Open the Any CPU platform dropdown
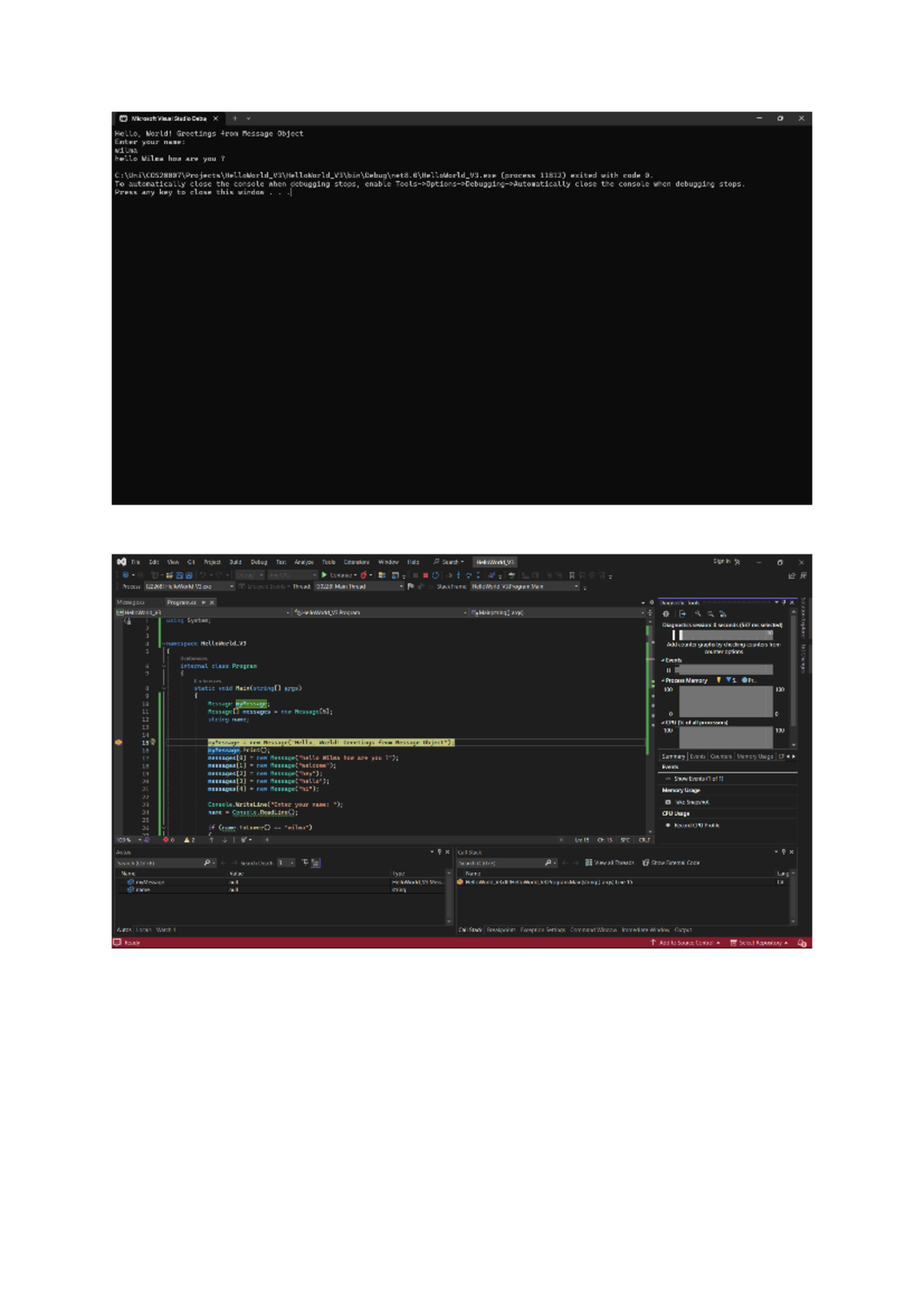The image size is (924, 1306). [x=292, y=574]
